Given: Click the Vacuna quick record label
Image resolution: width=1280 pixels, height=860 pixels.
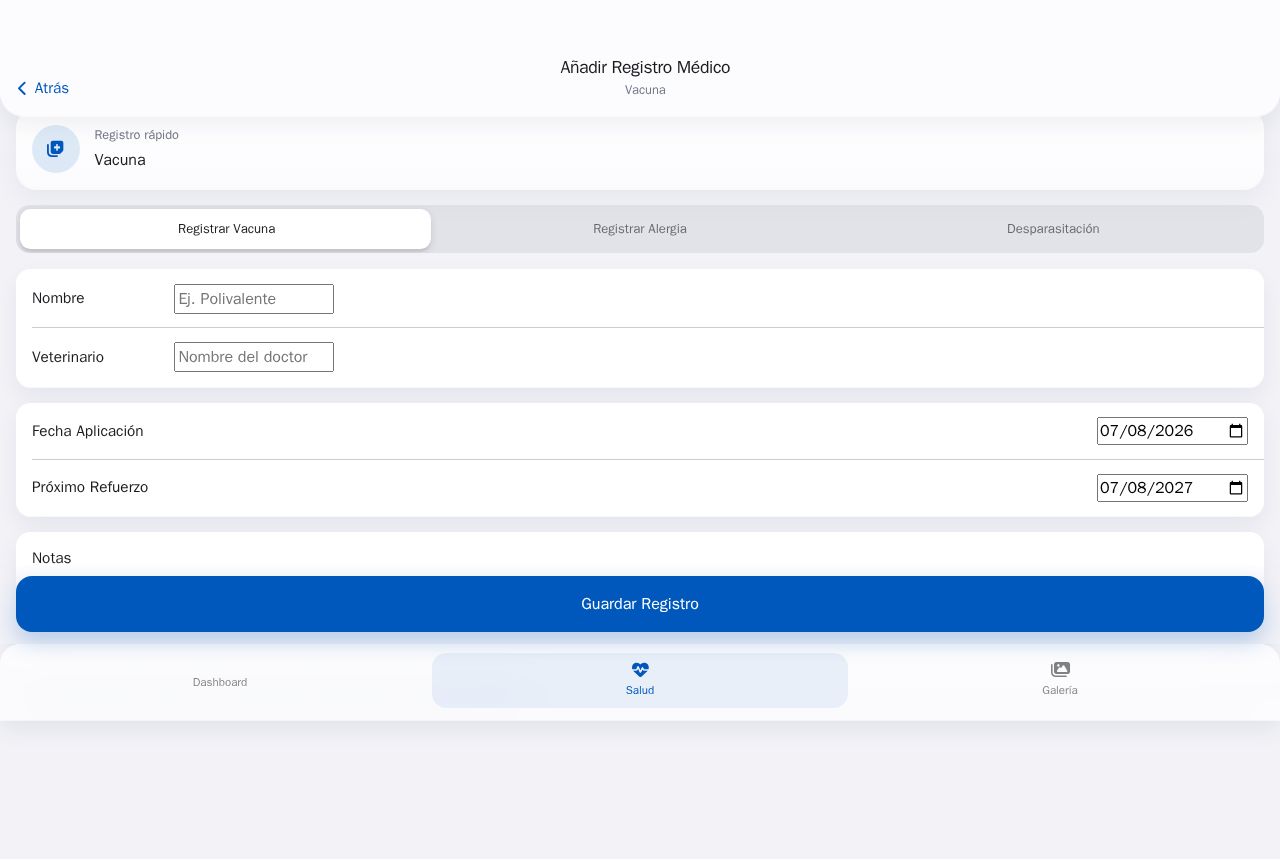Looking at the screenshot, I should pos(120,160).
